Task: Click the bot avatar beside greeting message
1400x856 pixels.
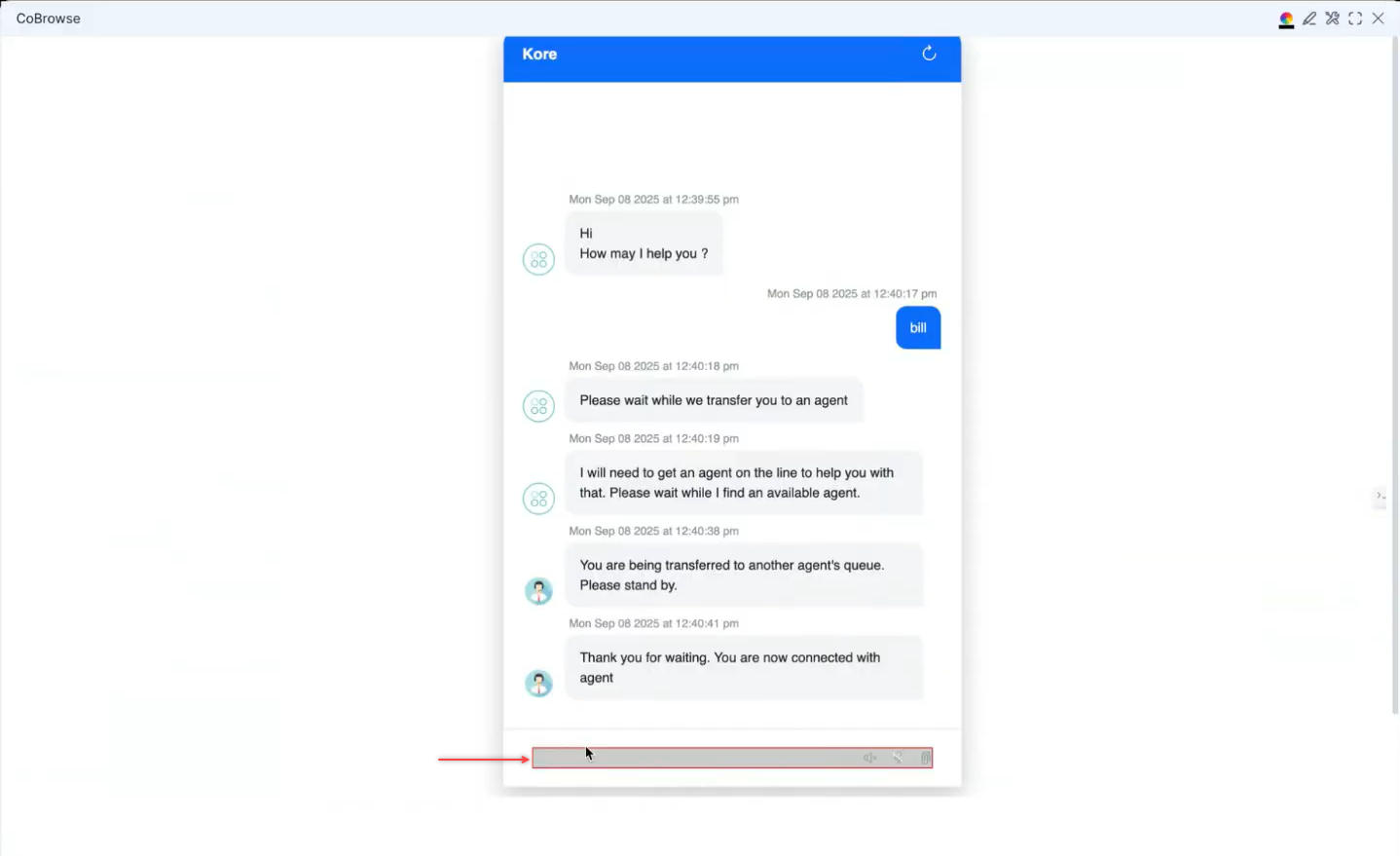Action: coord(538,259)
